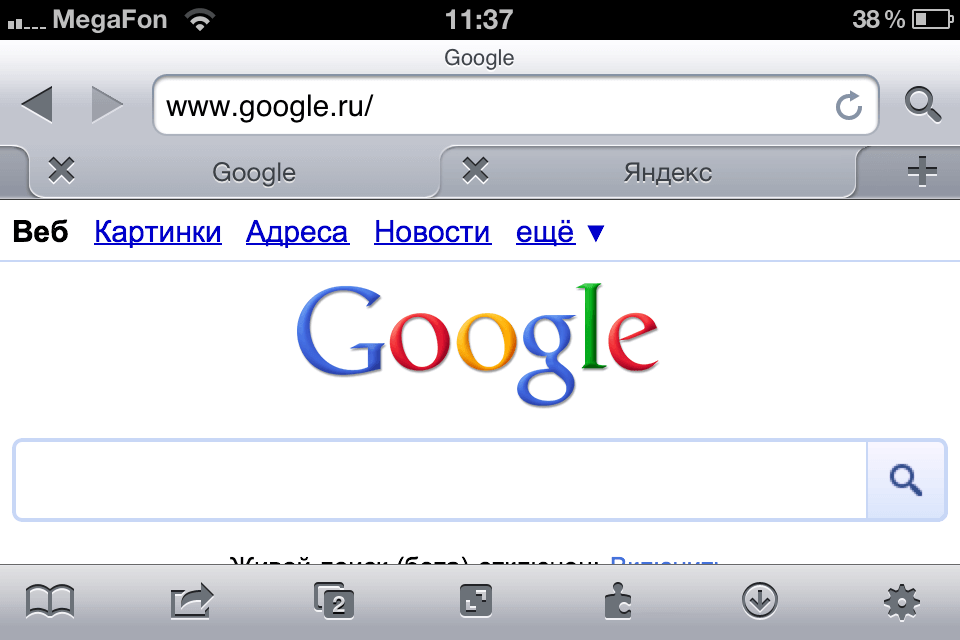Close the Яндекс tab
Screen dimensions: 960x640
click(475, 170)
